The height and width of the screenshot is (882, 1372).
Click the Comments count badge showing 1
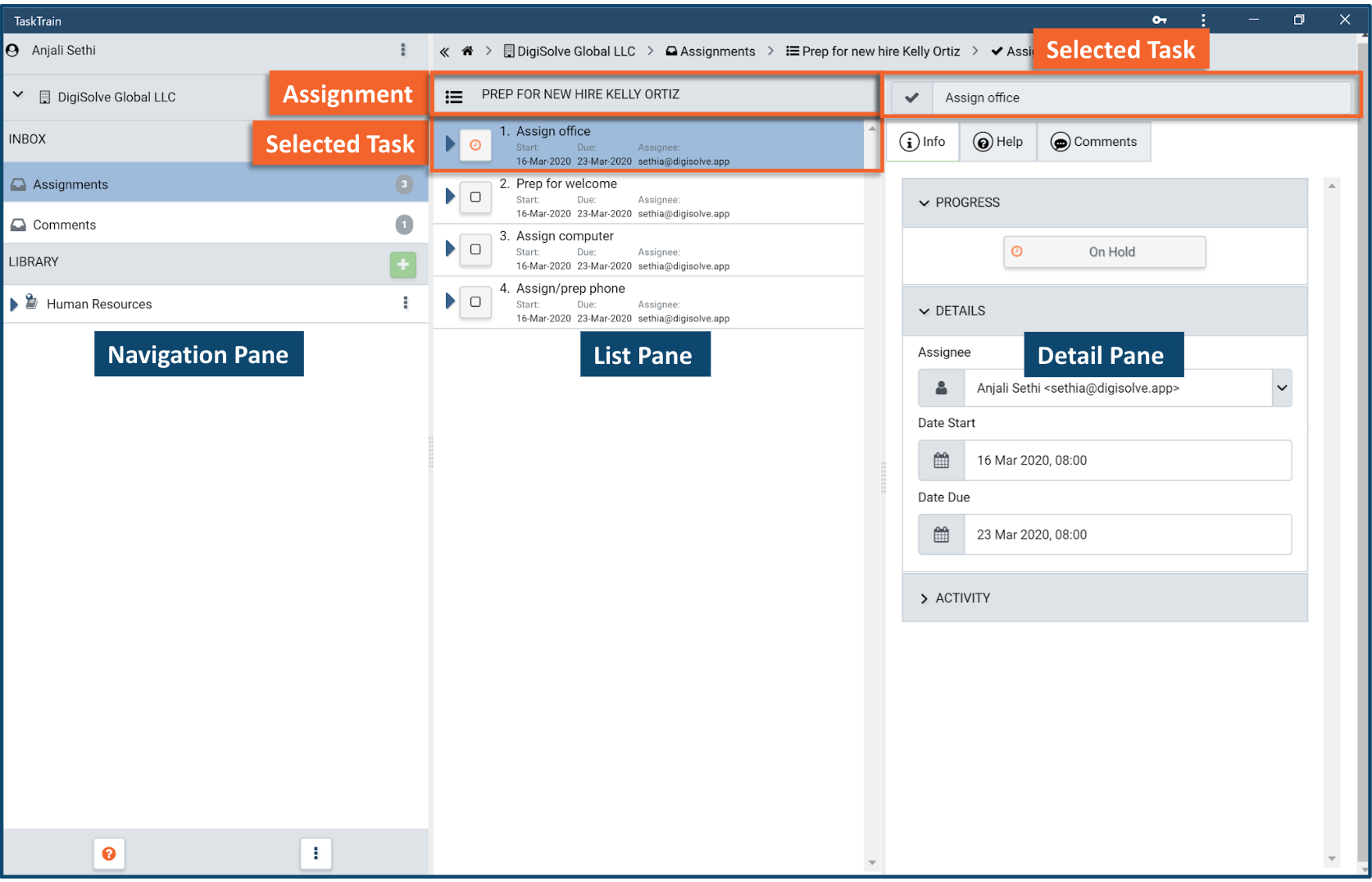tap(404, 224)
